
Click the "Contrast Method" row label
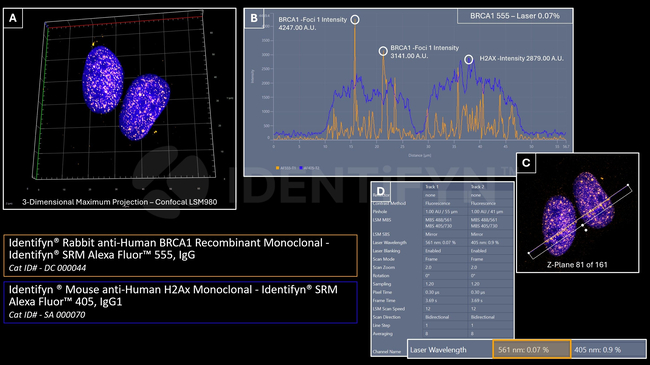(389, 203)
